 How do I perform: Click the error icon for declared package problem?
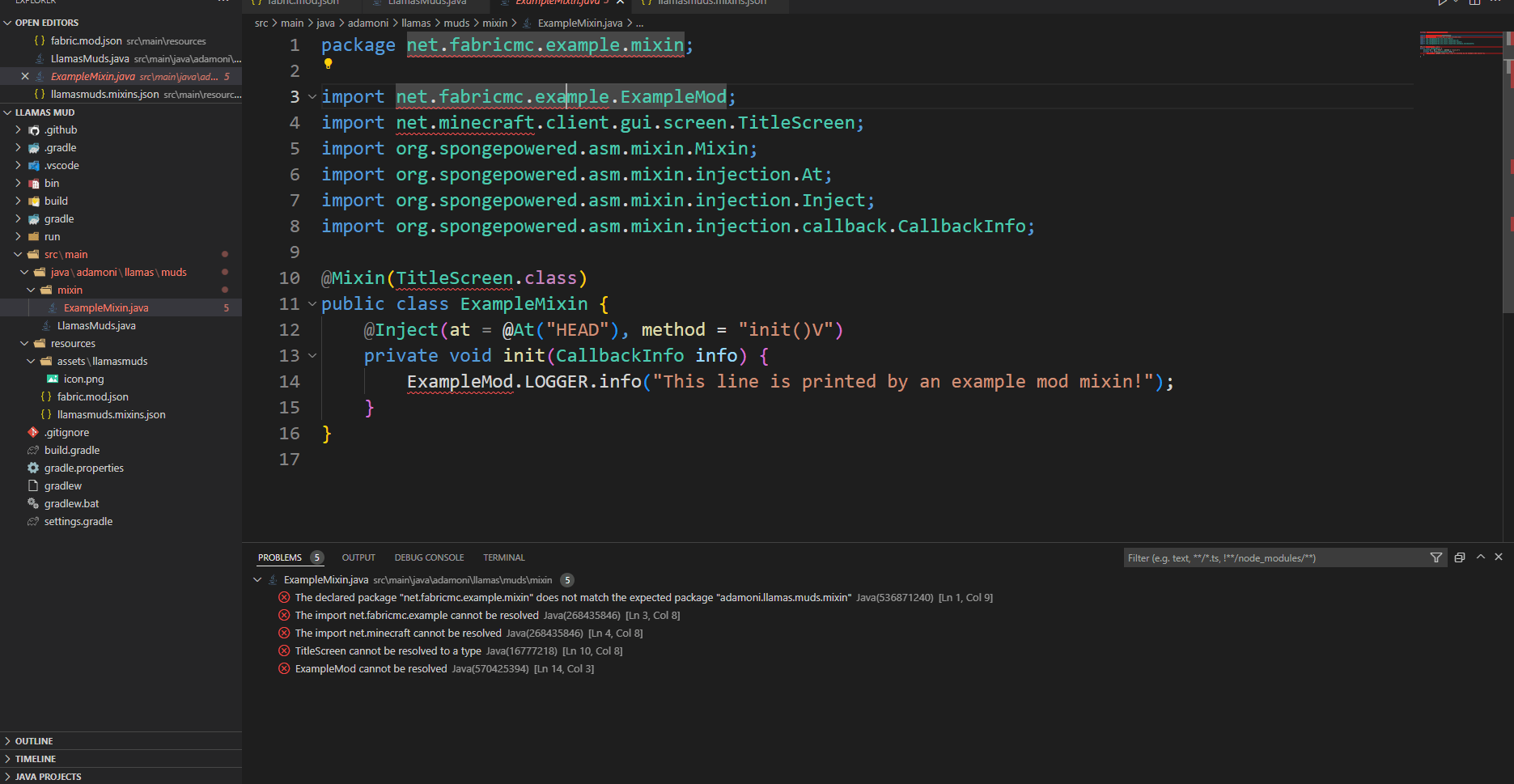click(284, 597)
